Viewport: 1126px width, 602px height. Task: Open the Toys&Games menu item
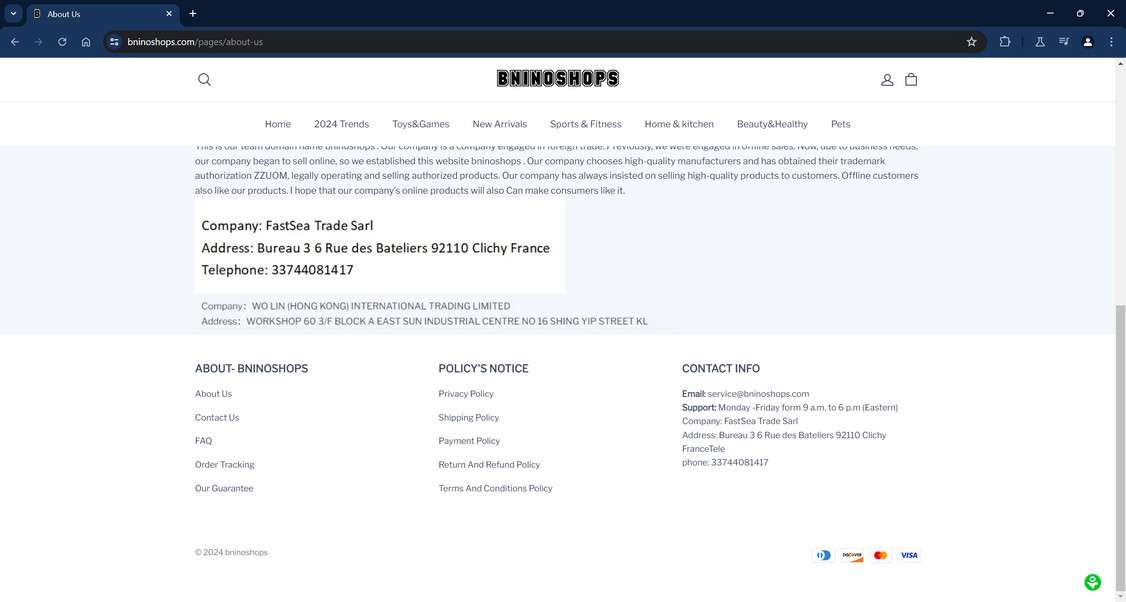(421, 124)
